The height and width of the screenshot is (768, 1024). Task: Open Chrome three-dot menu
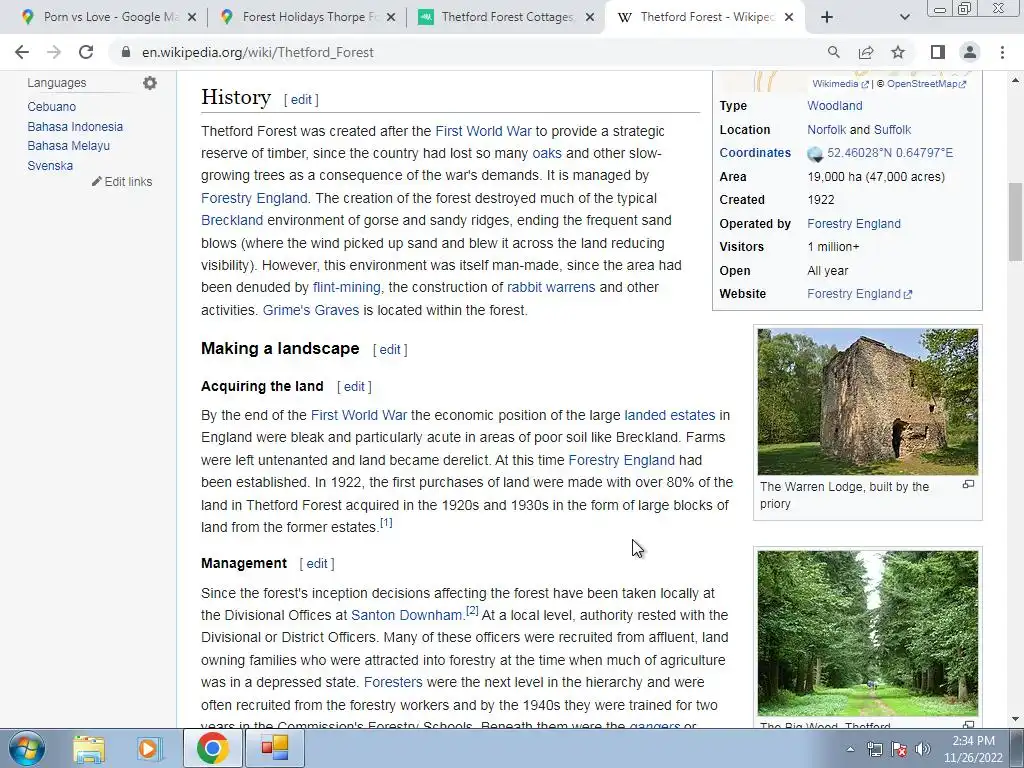(x=1002, y=52)
